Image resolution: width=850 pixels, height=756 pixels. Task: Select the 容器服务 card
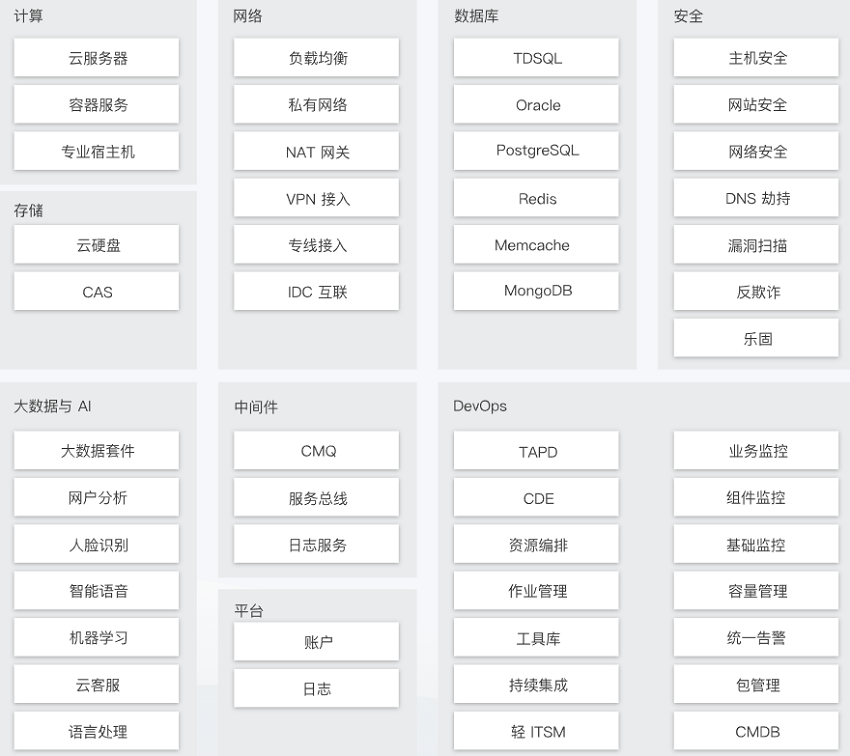click(x=96, y=104)
